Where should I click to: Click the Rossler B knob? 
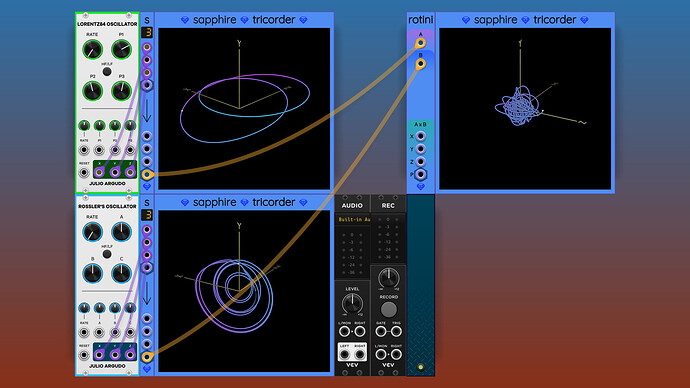click(x=92, y=274)
